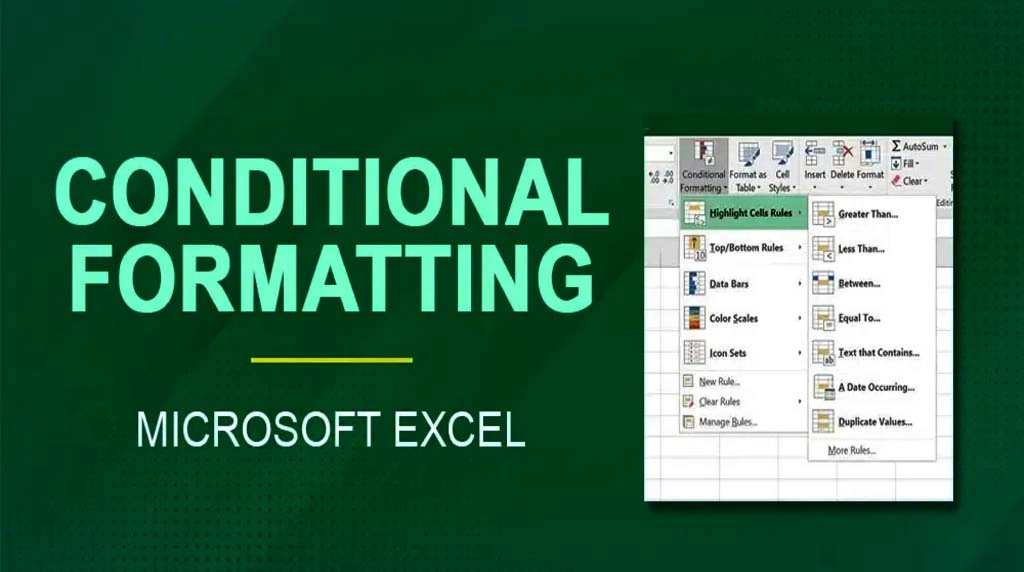Choose the Equal To... label
This screenshot has height=572, width=1024.
859,318
